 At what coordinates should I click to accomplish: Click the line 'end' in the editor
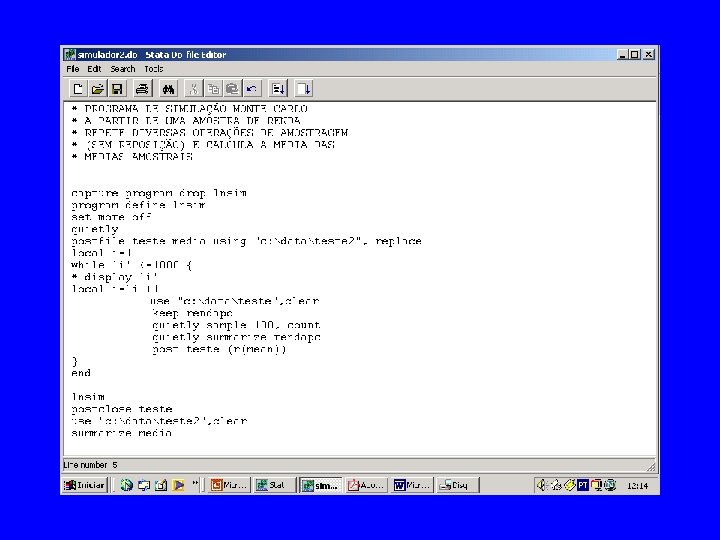tap(81, 373)
